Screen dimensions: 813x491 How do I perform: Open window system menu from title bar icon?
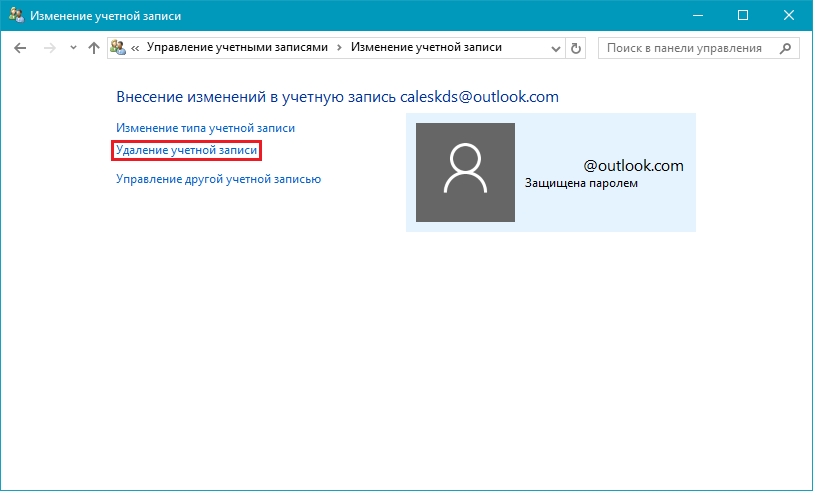pos(14,15)
